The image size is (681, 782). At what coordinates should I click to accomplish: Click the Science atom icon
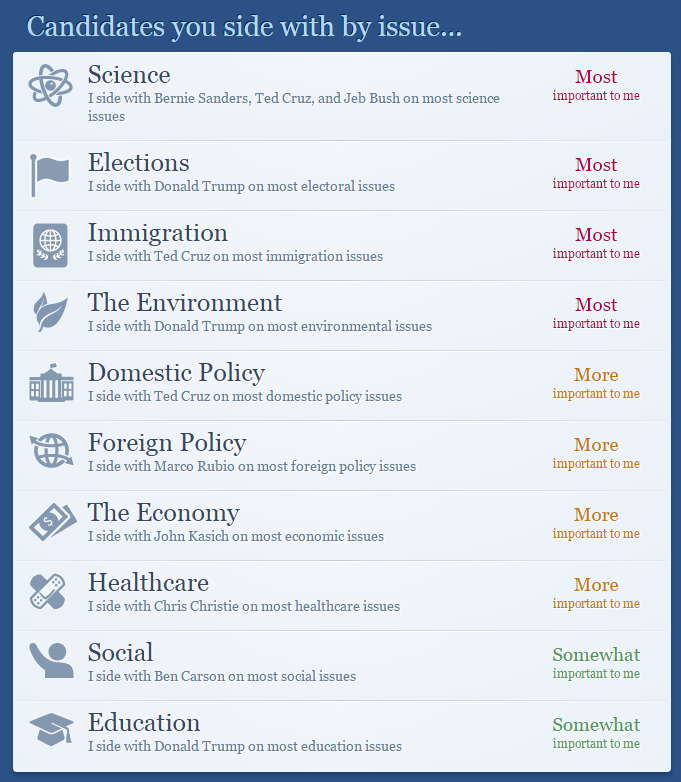[x=50, y=86]
